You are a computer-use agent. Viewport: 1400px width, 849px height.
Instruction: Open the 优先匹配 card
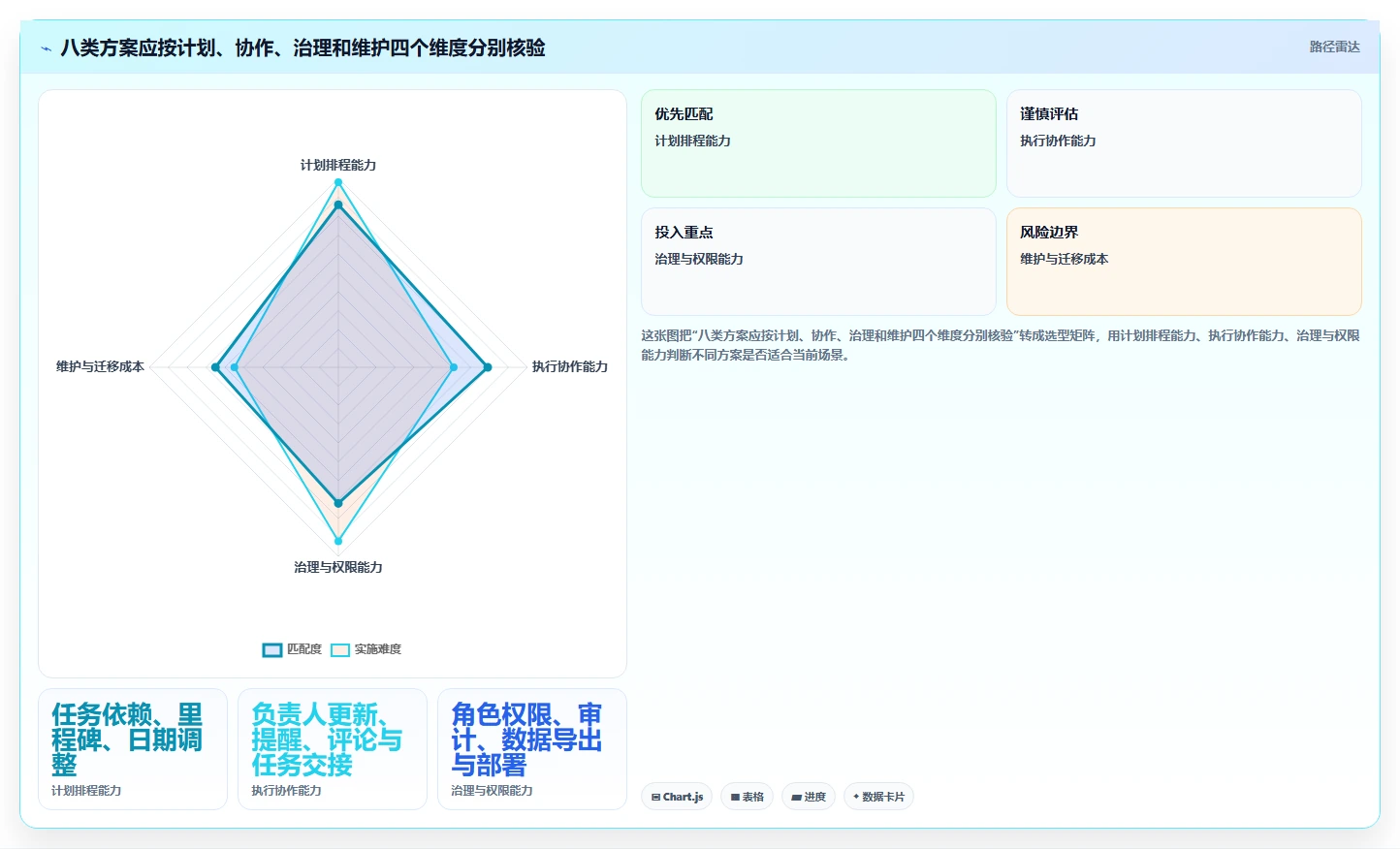[x=818, y=143]
